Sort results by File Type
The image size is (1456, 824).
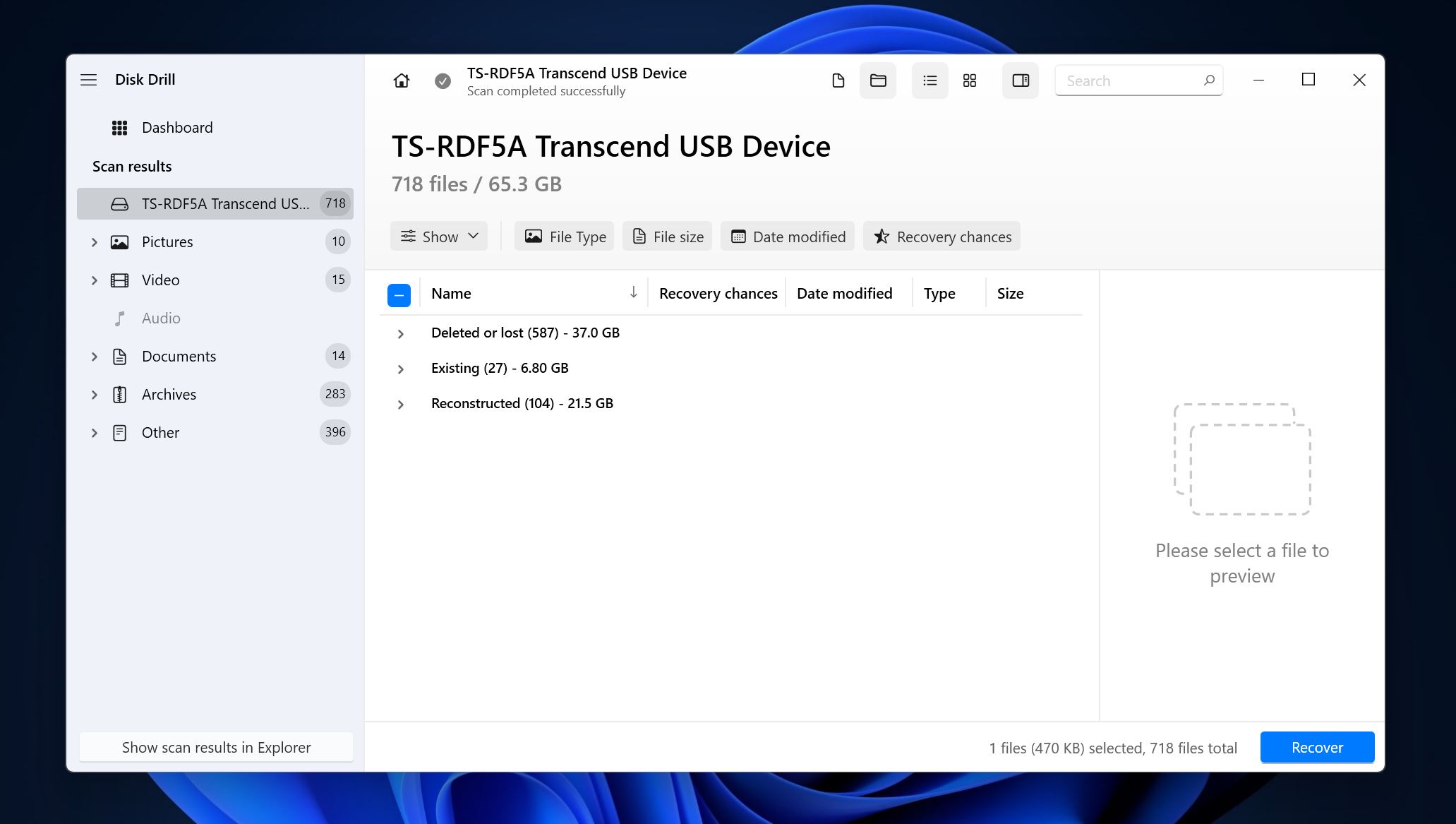click(x=565, y=236)
